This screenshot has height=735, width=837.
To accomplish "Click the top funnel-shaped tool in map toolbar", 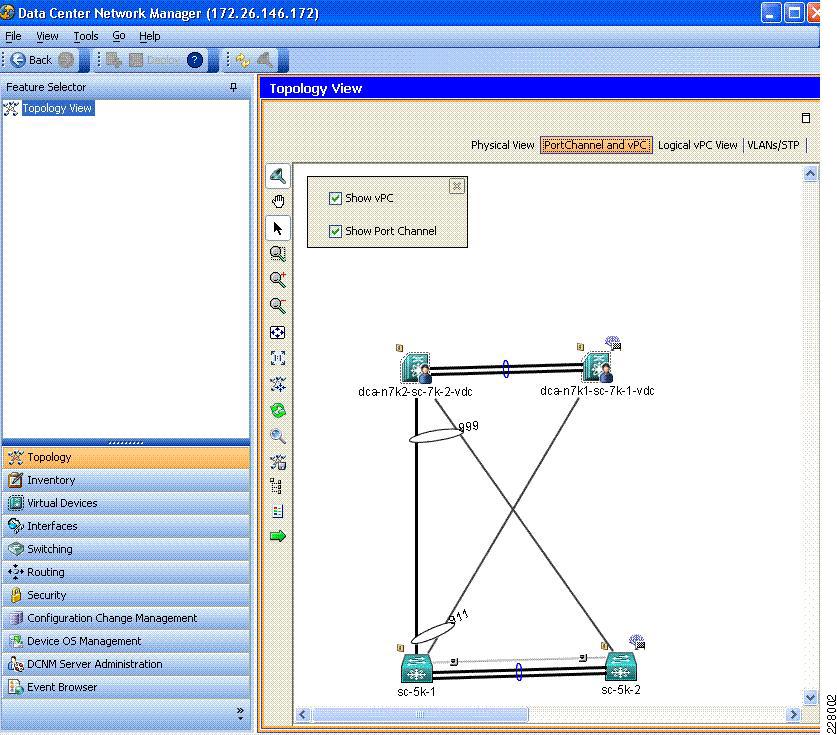I will [x=278, y=176].
